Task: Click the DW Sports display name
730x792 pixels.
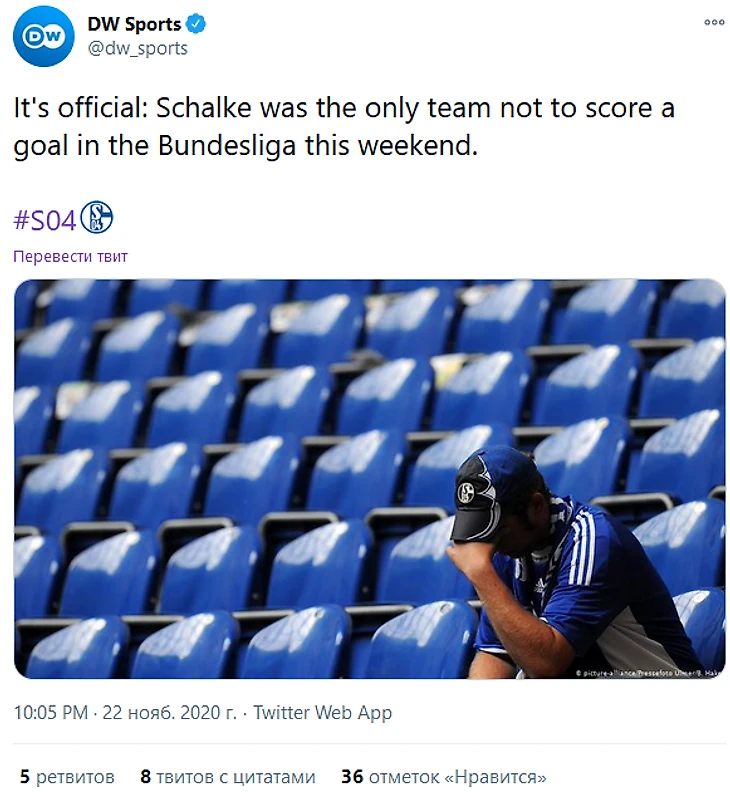Action: 134,24
